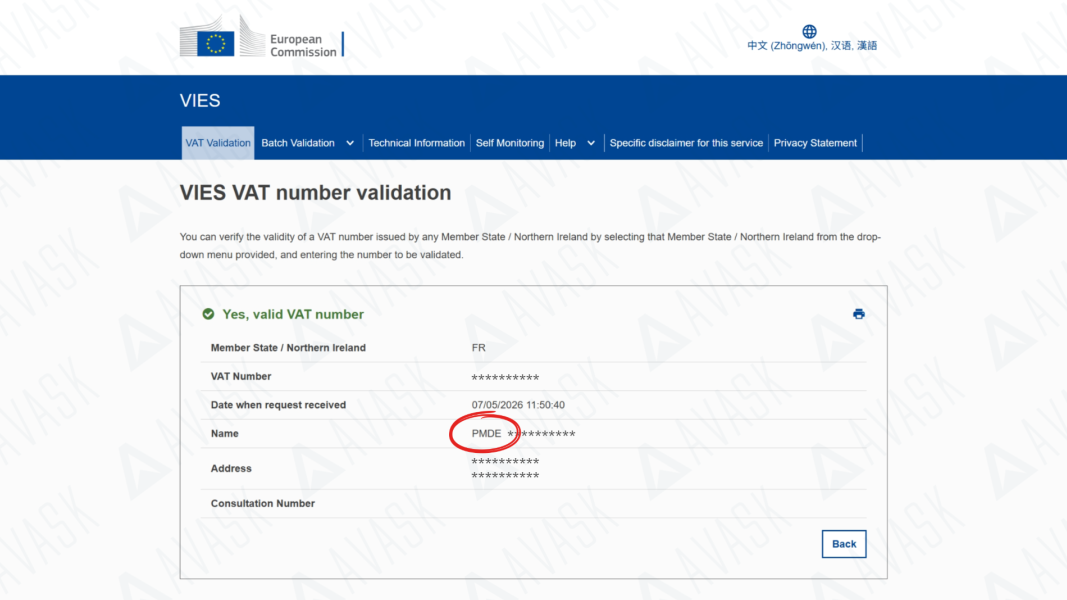This screenshot has height=600, width=1067.
Task: Click the 'Yes, valid VAT number' message
Action: tap(293, 314)
